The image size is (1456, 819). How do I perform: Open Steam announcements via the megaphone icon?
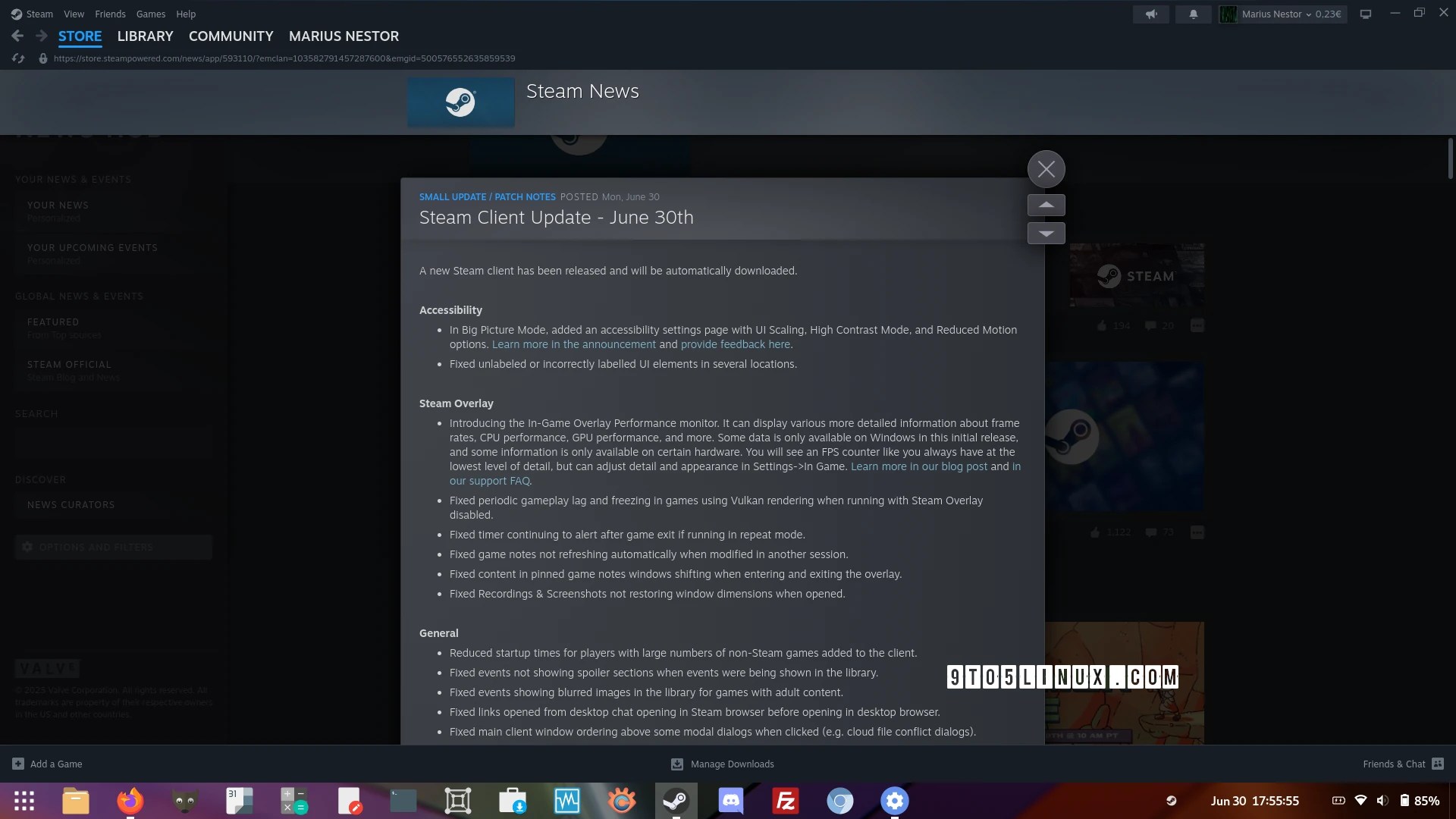click(1150, 14)
